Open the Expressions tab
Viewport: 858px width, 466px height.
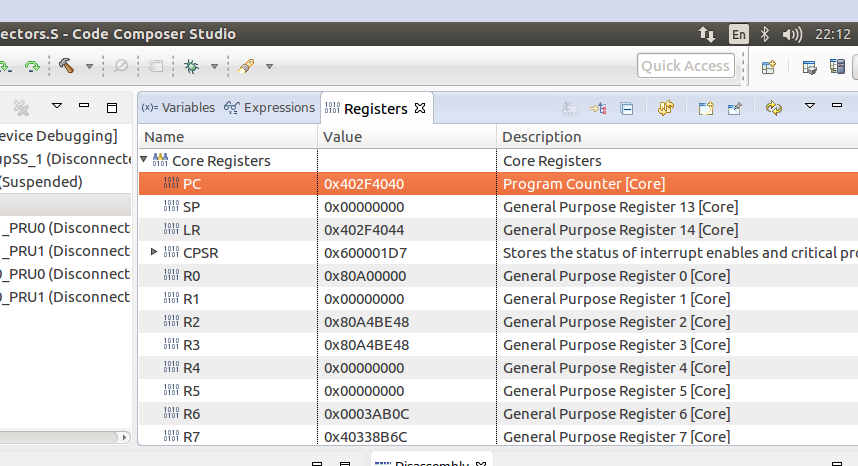coord(269,108)
